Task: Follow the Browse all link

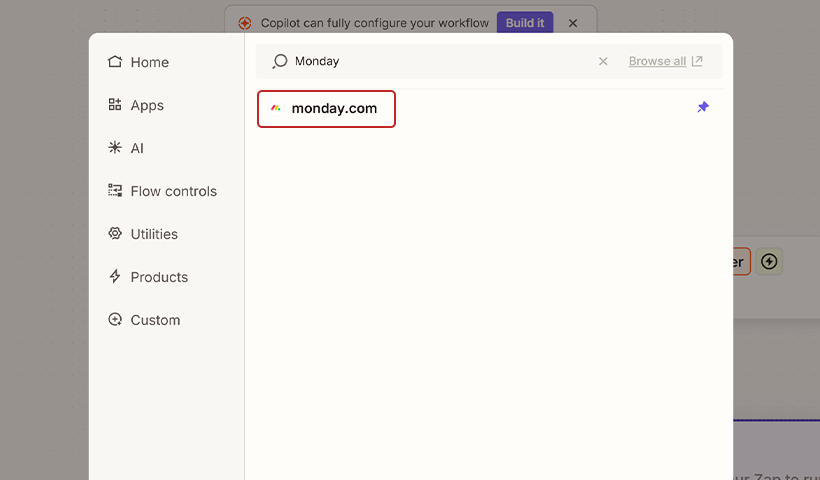Action: pos(657,61)
